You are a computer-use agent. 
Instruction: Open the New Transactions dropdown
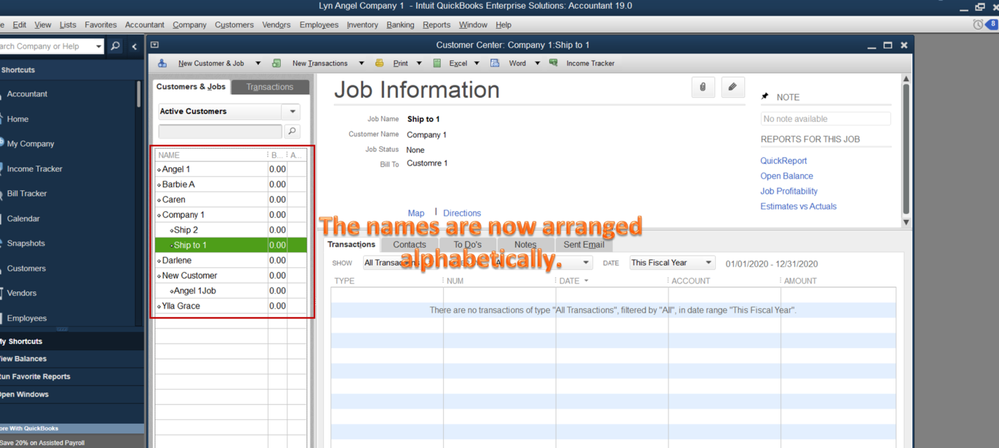[361, 64]
